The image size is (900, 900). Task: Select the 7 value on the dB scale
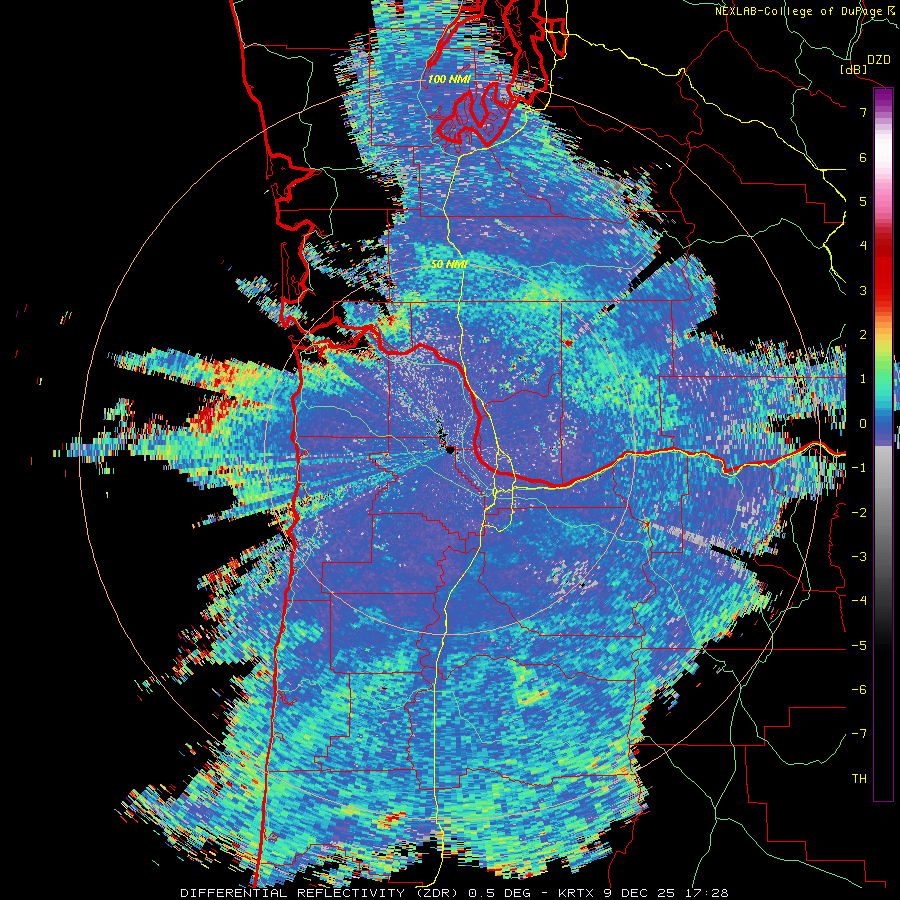[863, 112]
